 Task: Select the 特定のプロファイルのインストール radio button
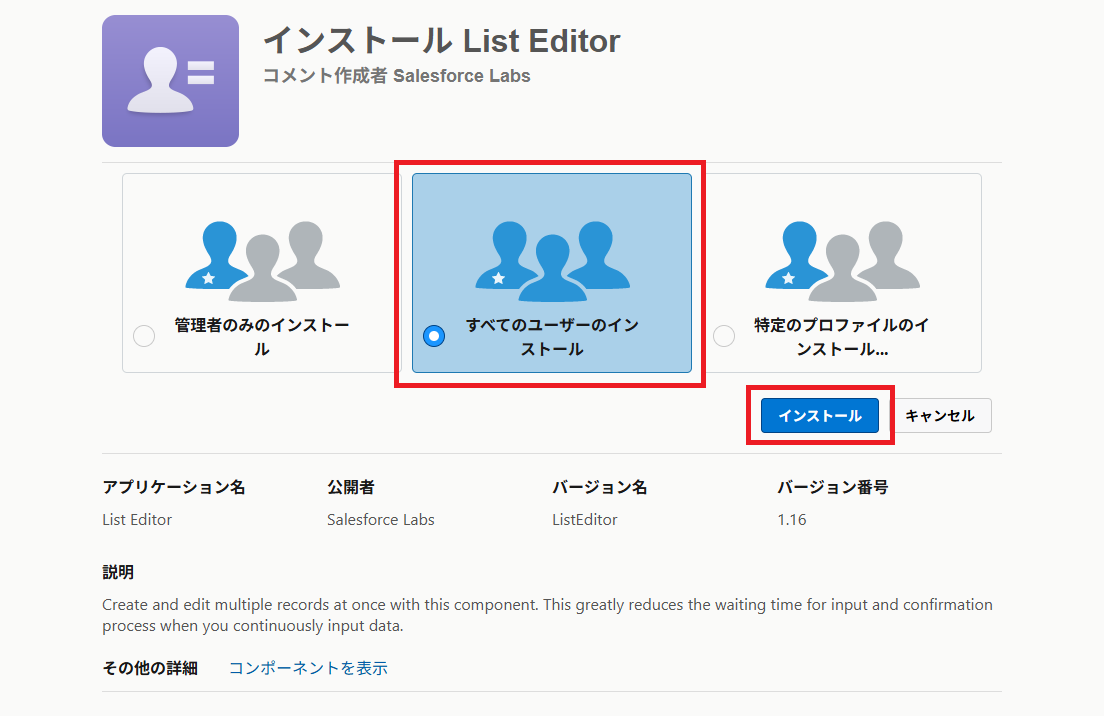pyautogui.click(x=724, y=336)
